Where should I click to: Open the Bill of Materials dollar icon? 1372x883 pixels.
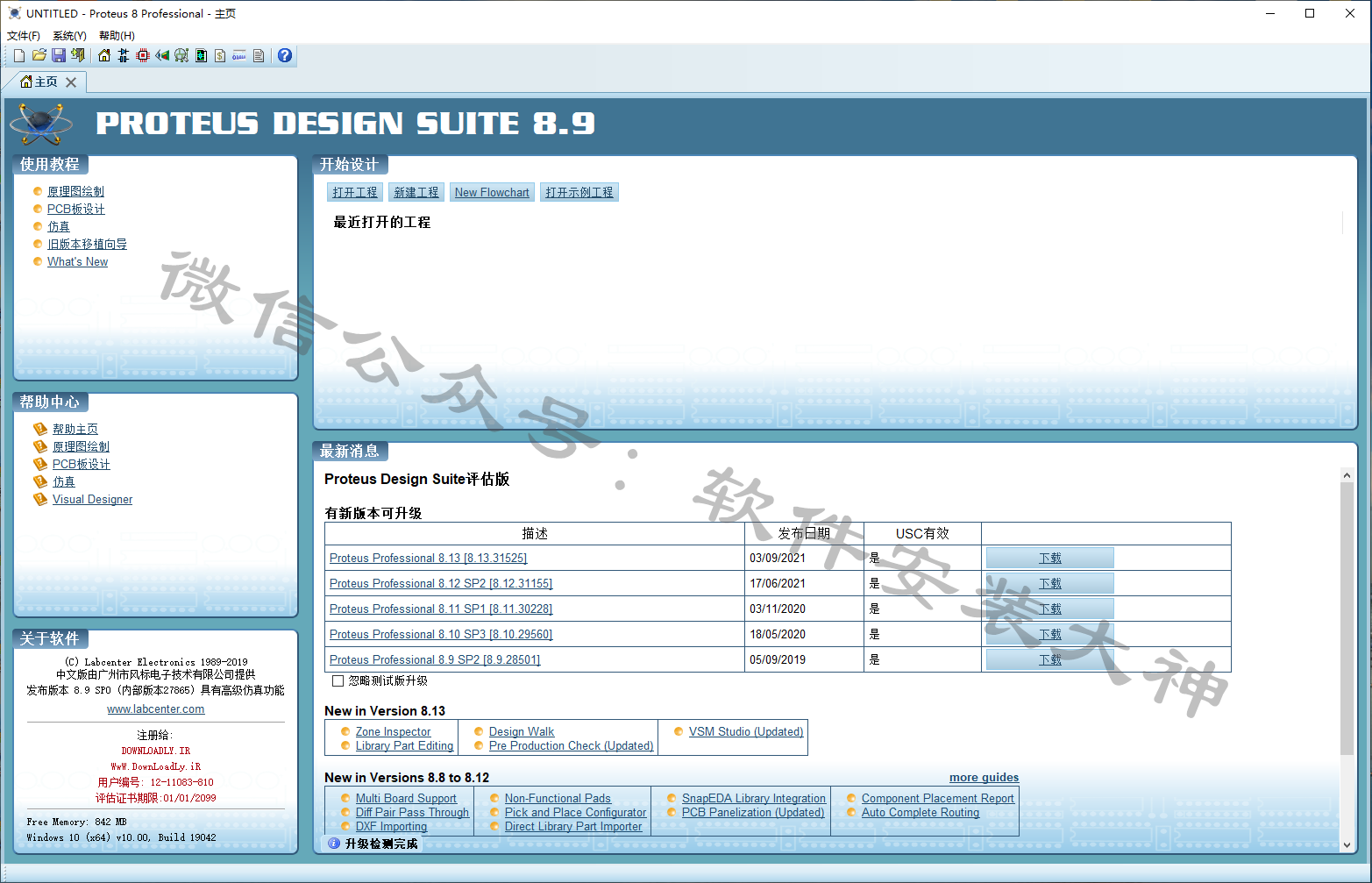220,55
